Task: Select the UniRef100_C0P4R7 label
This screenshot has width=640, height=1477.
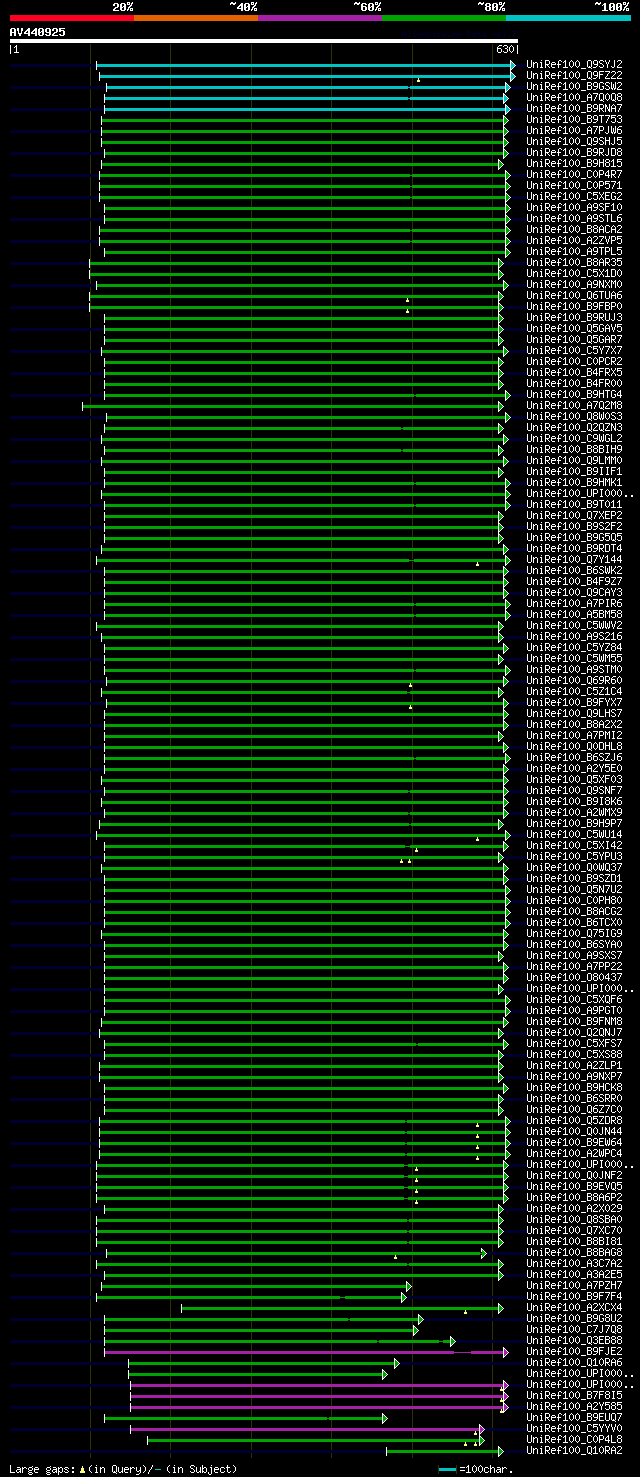Action: [x=574, y=174]
